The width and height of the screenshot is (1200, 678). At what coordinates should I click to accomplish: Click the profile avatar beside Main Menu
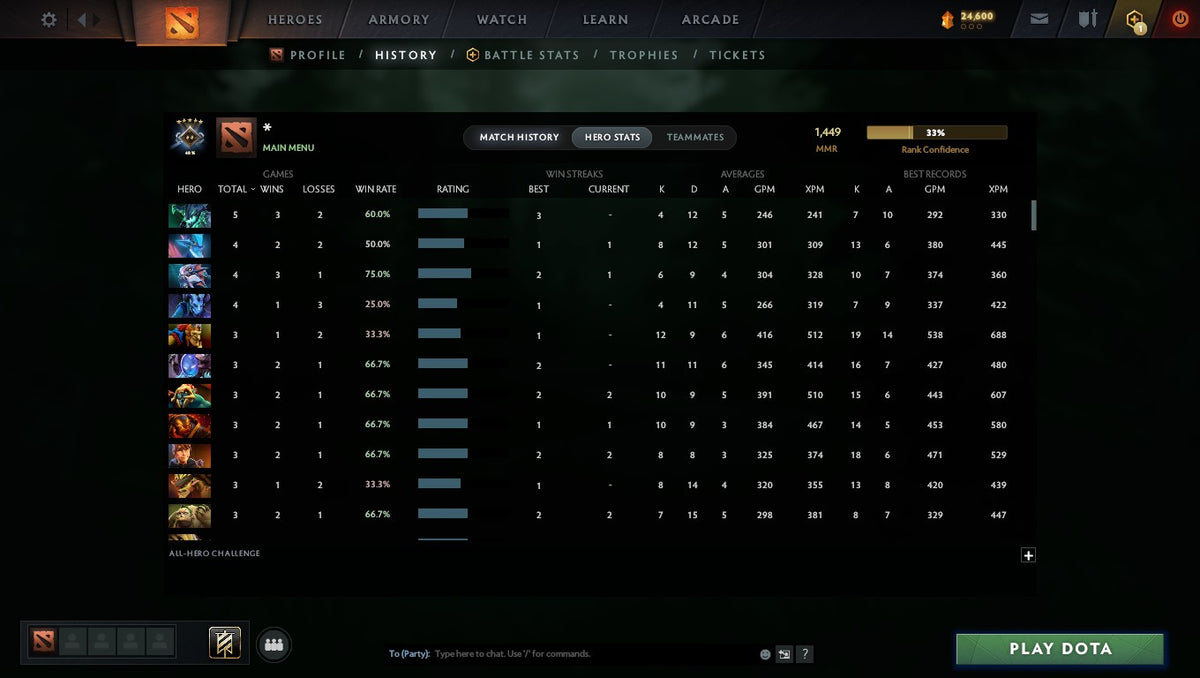click(236, 137)
